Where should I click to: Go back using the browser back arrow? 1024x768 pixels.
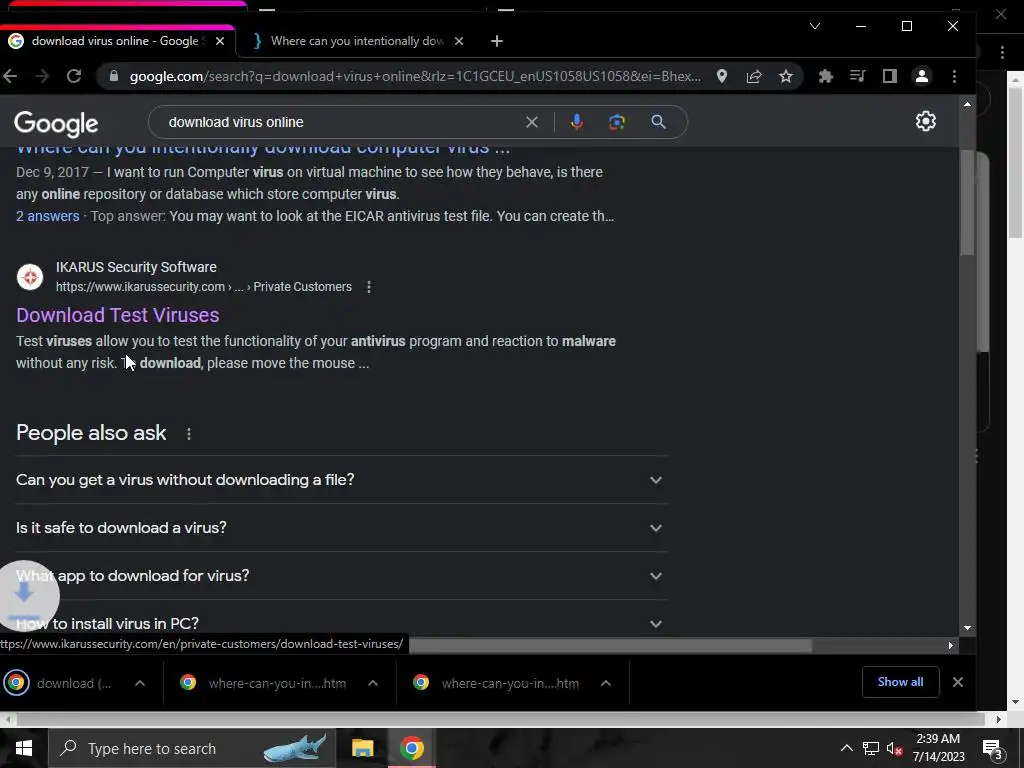point(10,76)
